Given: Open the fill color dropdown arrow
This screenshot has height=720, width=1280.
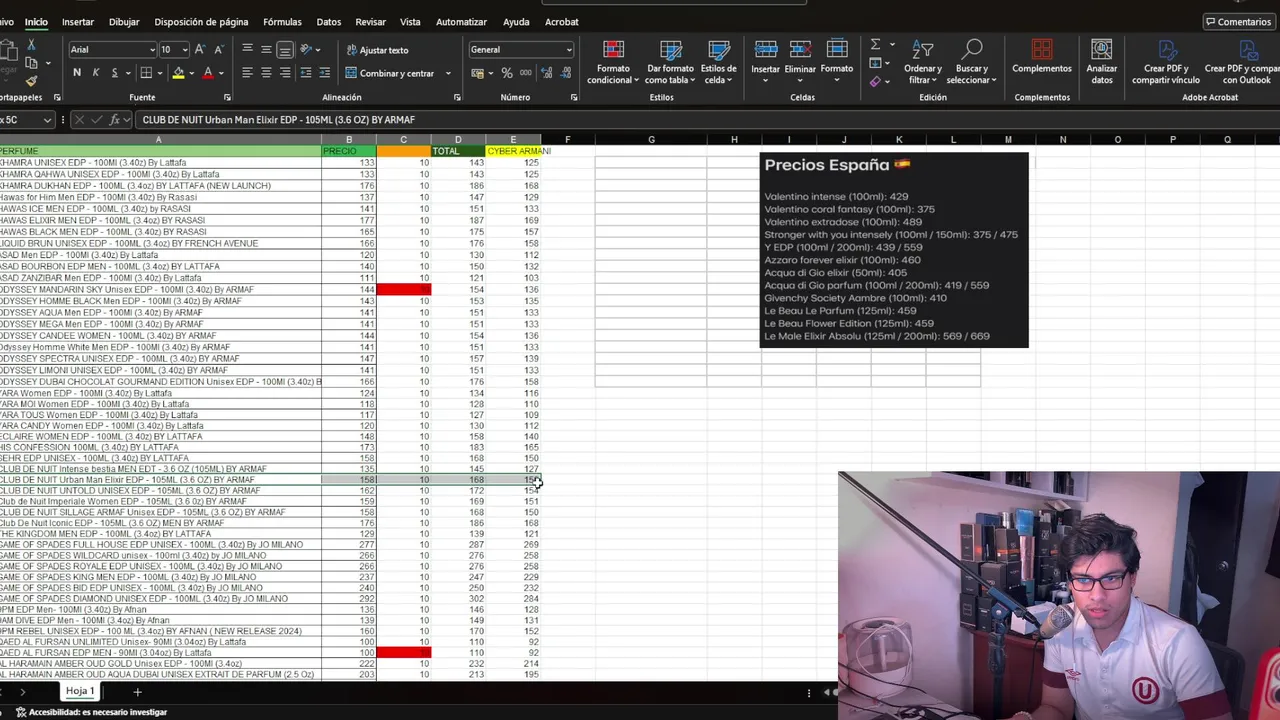Looking at the screenshot, I should 191,73.
